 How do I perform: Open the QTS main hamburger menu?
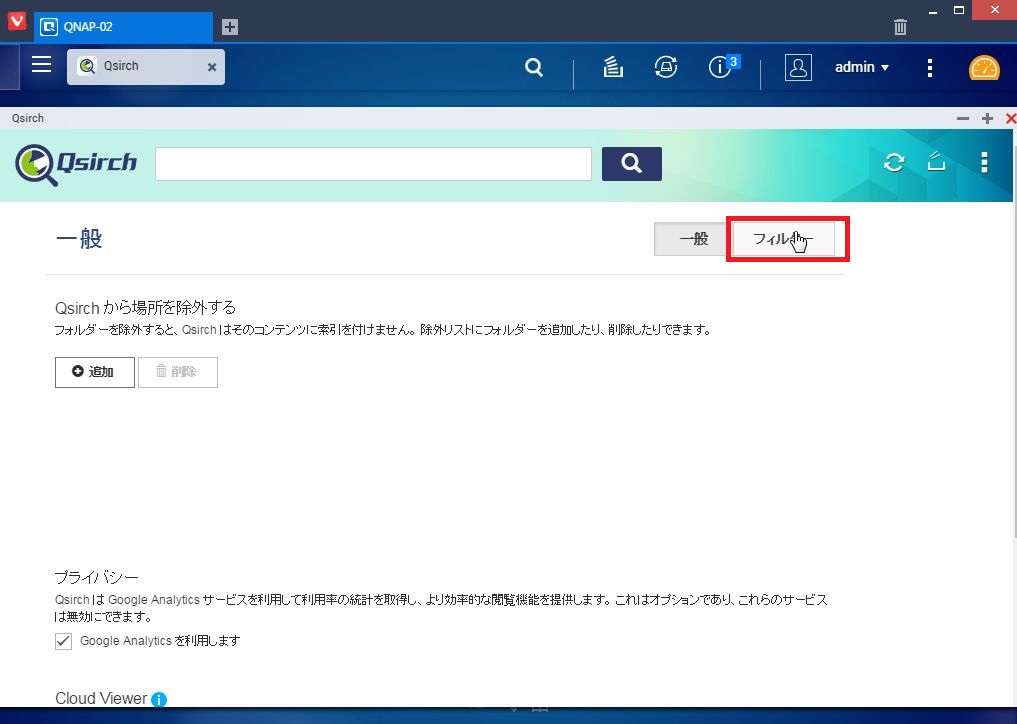tap(42, 65)
